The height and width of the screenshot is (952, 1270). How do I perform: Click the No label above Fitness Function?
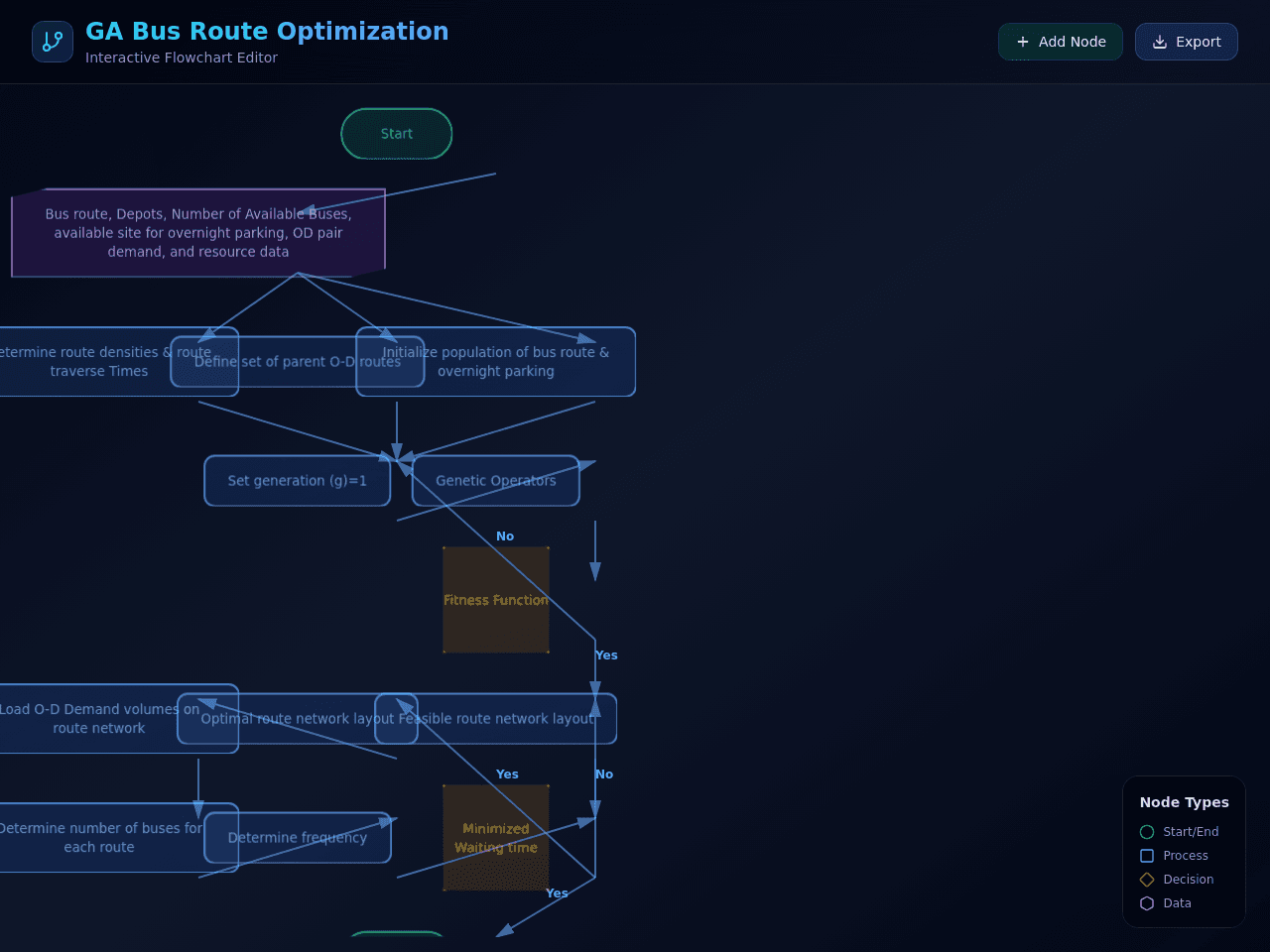[505, 536]
